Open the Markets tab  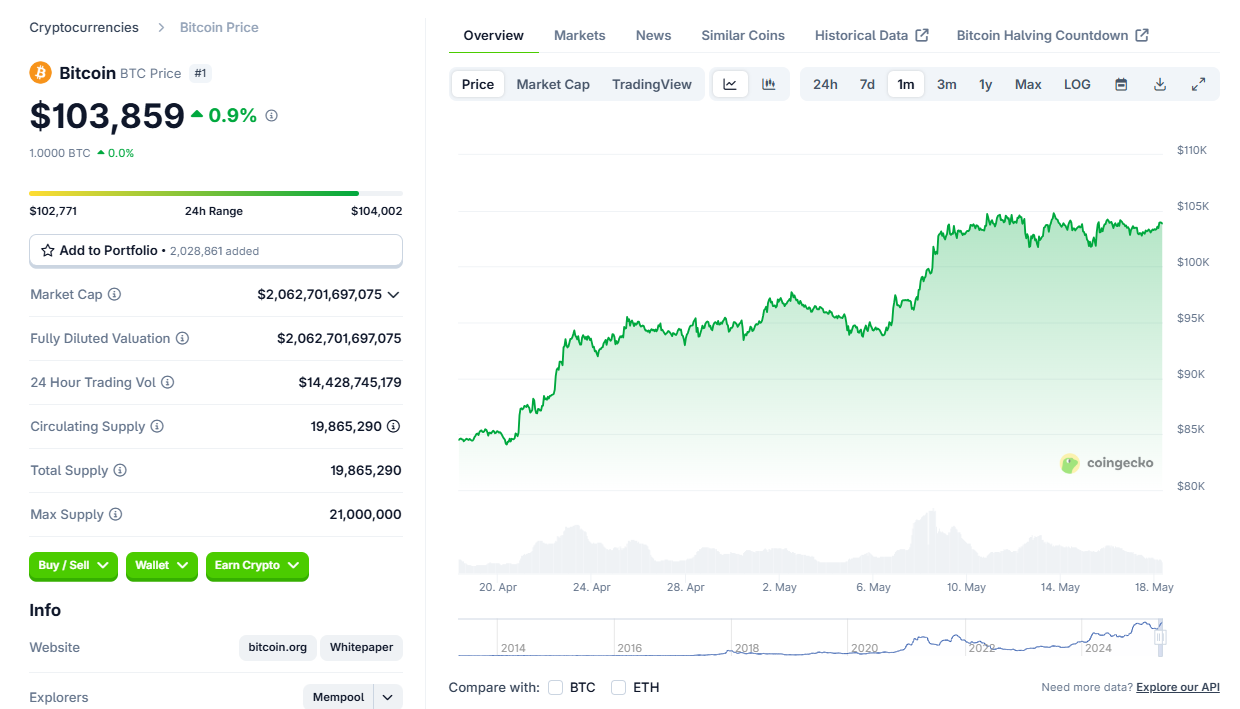click(x=580, y=36)
